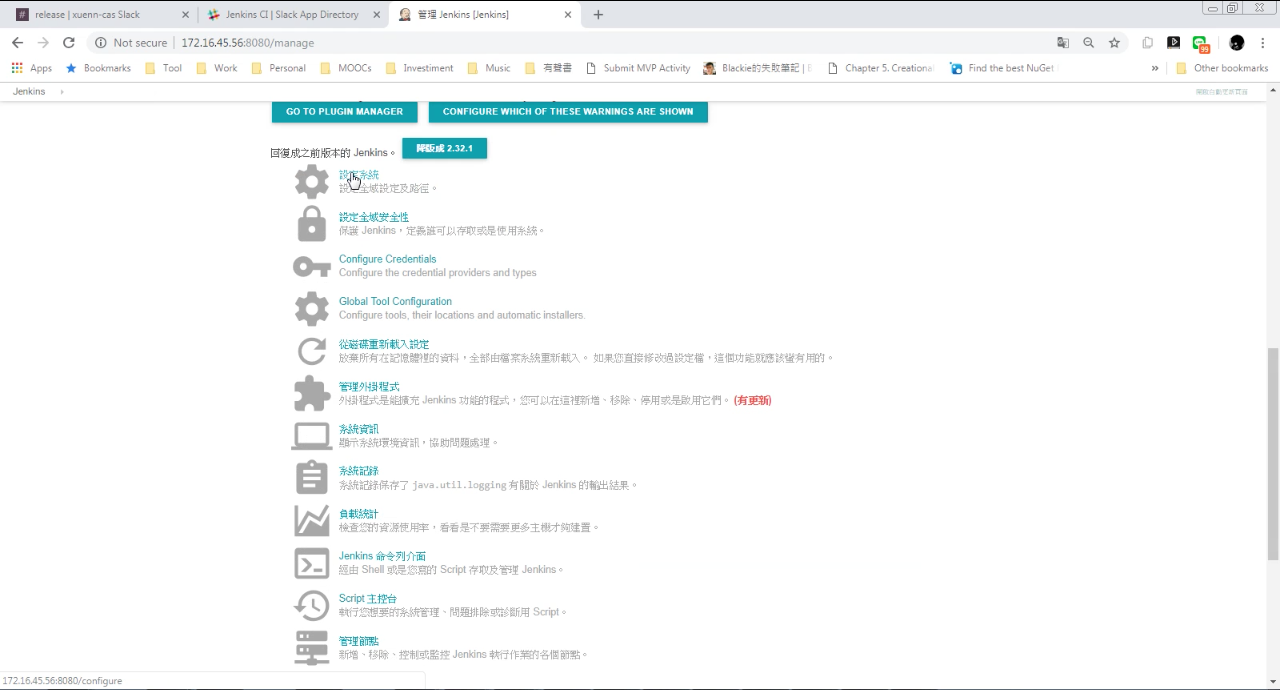Select the 管理 Jenkins tab

click(x=483, y=15)
